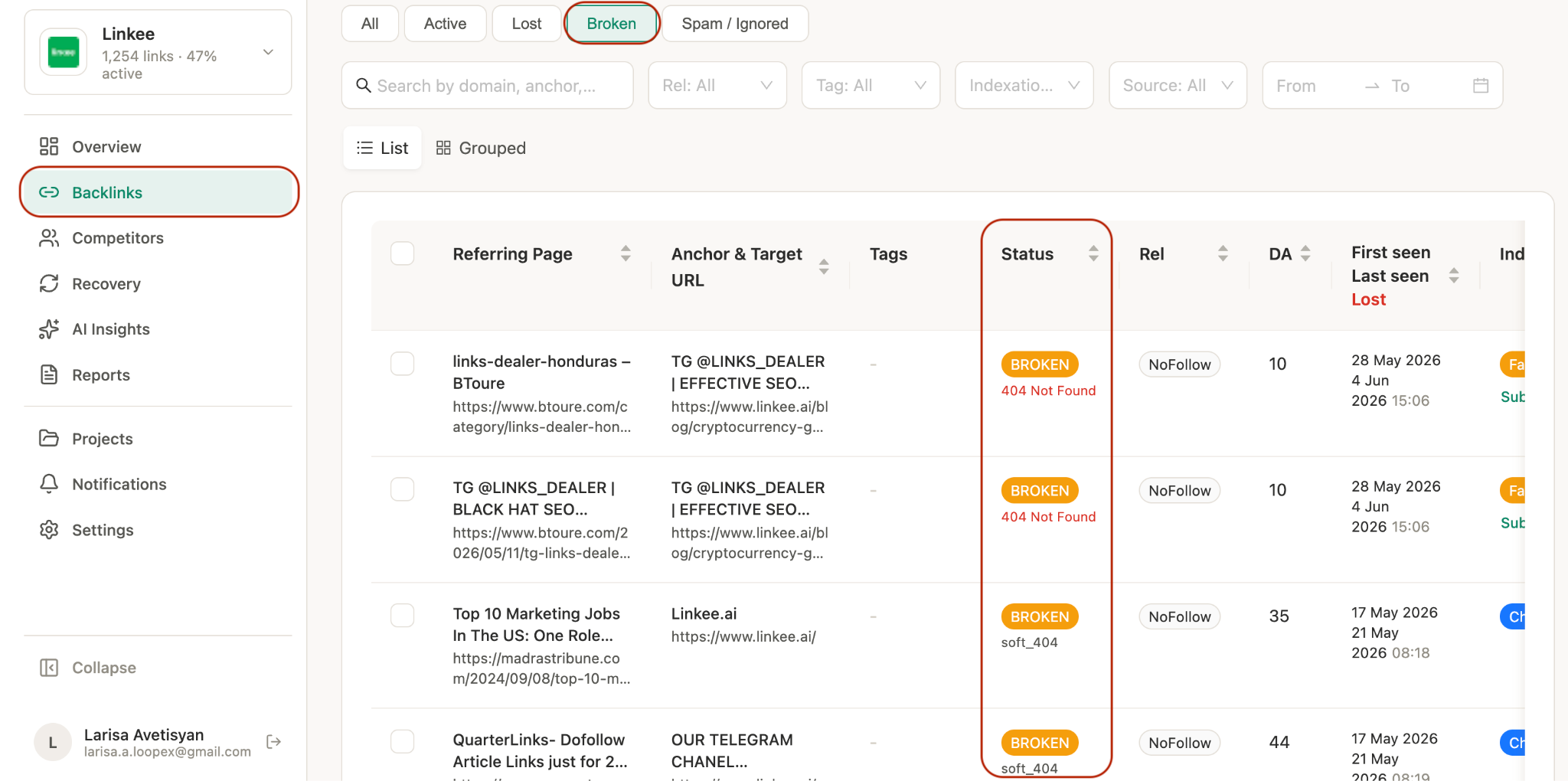Open the Competitors people icon
Screen dimensions: 1568x781
[49, 238]
